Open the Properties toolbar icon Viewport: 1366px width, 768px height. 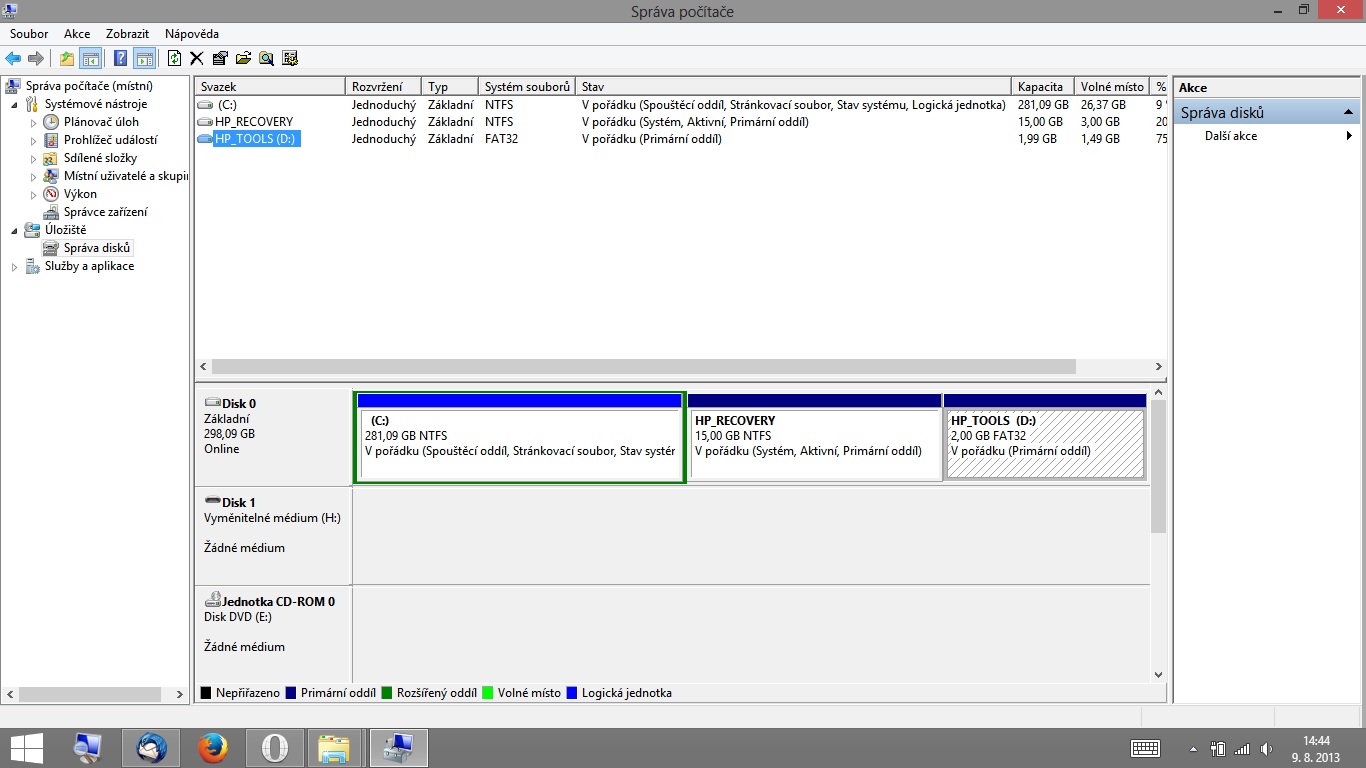(220, 58)
